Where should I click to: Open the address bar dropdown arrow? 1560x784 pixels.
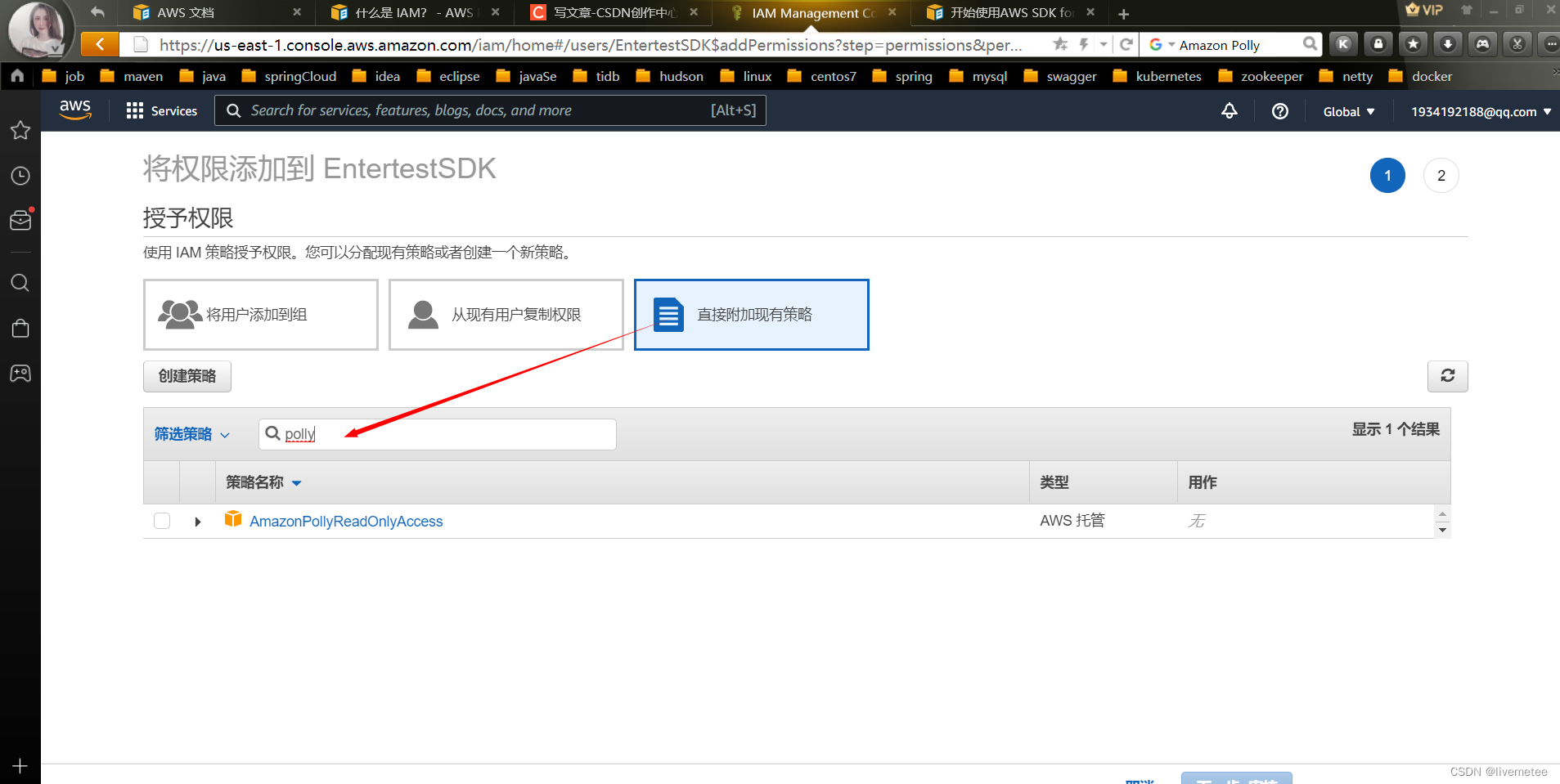click(1104, 44)
